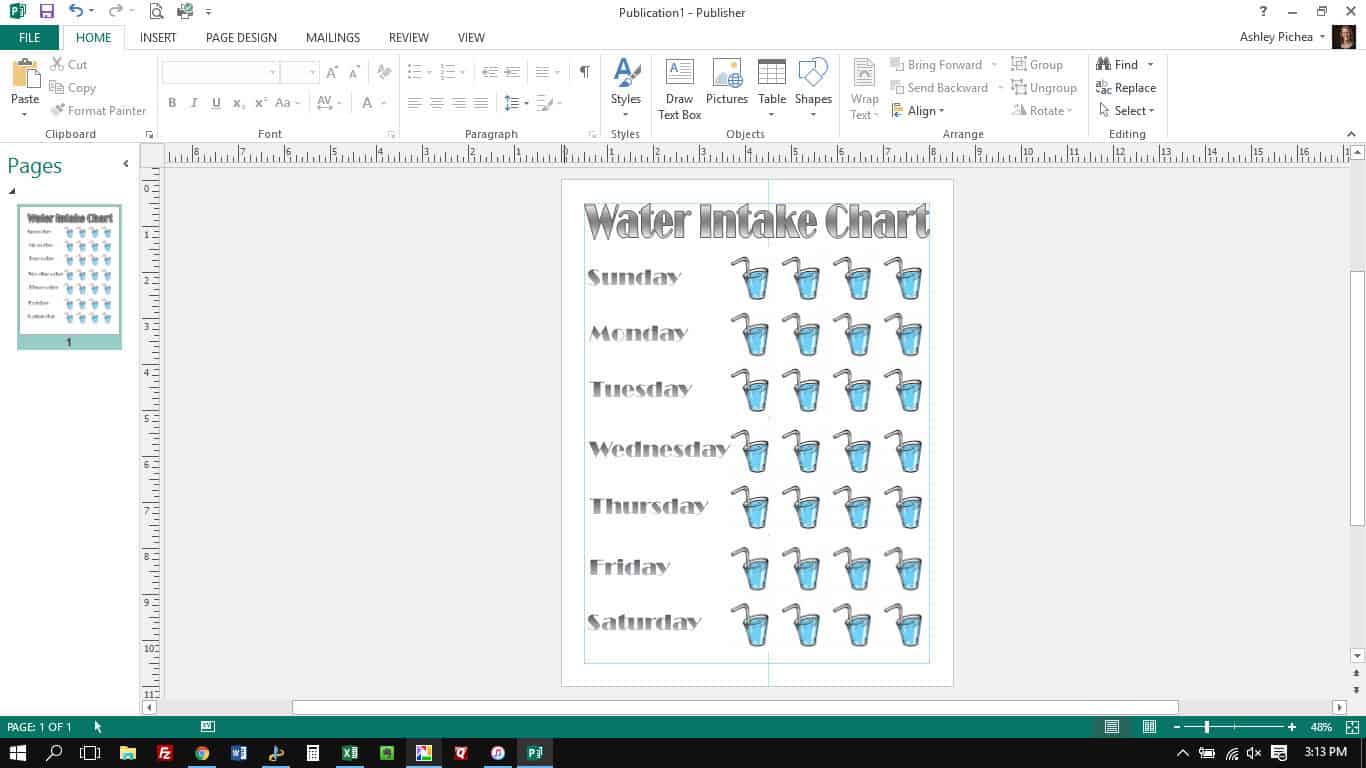Clear all formatting with eraser icon

pyautogui.click(x=384, y=72)
